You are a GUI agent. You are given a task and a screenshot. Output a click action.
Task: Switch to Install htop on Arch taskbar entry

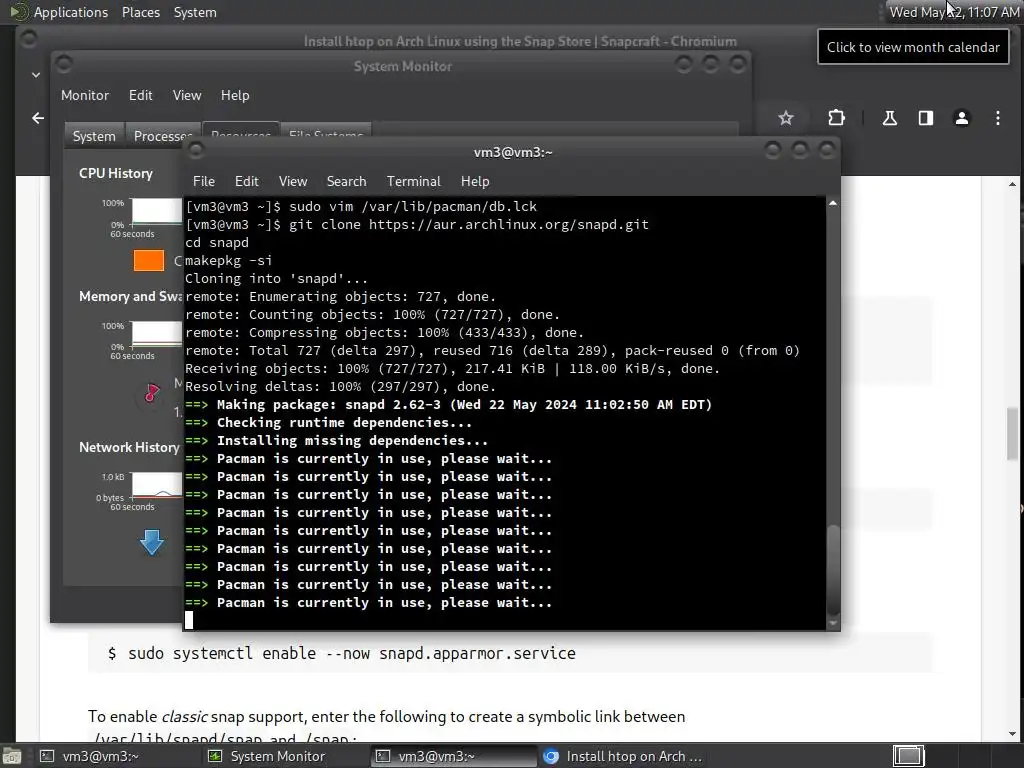coord(624,756)
